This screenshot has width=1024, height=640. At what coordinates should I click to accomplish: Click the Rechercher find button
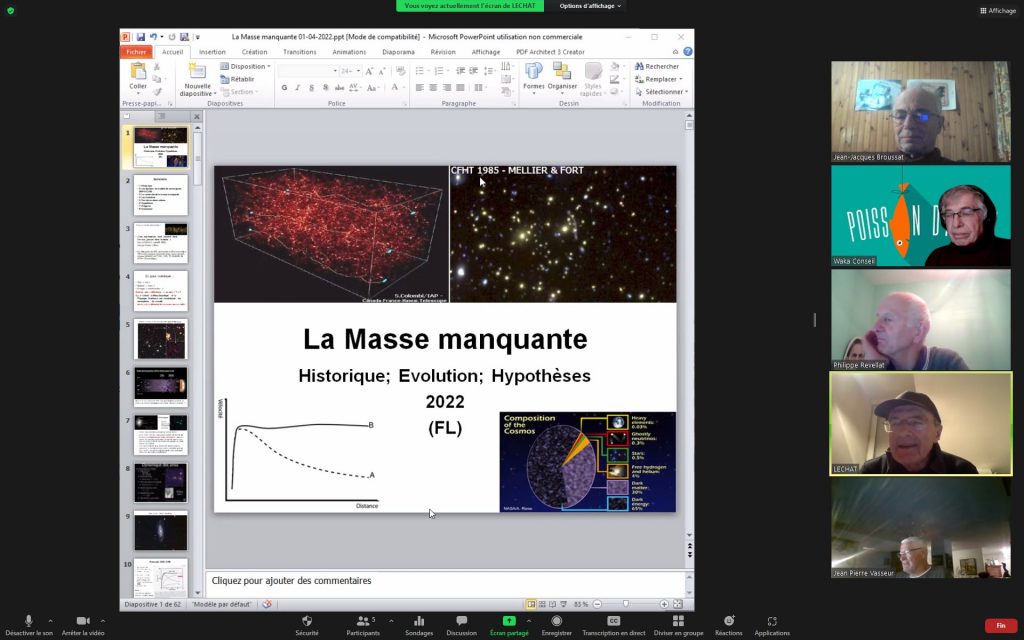point(657,66)
